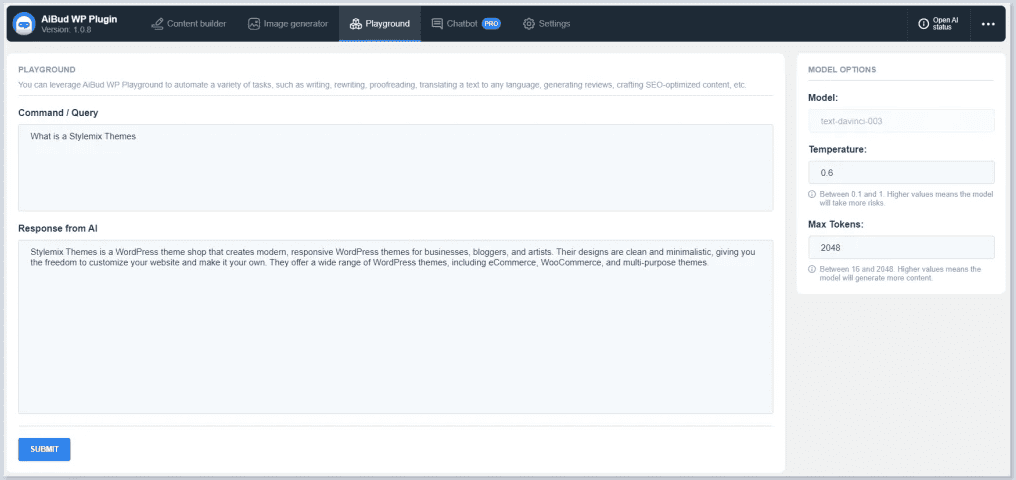Click the Content builder pen icon
The image size is (1016, 480).
157,24
